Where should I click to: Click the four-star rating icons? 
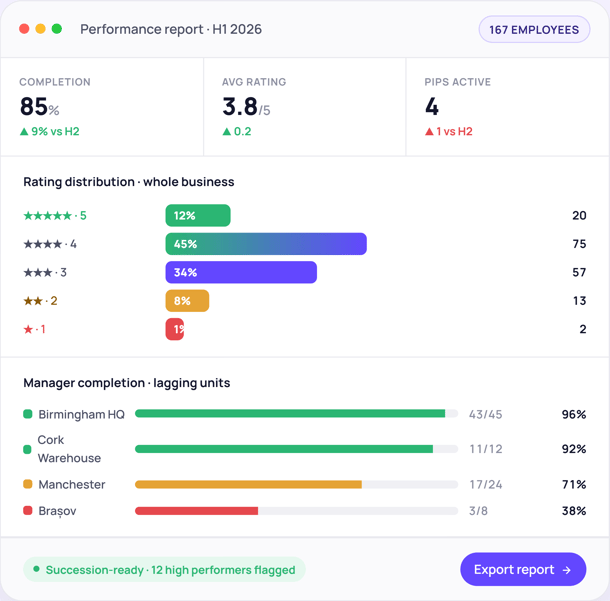tap(43, 244)
